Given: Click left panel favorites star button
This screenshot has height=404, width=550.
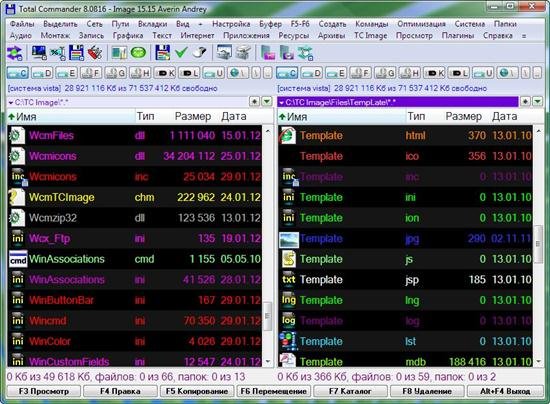Looking at the screenshot, I should click(255, 102).
